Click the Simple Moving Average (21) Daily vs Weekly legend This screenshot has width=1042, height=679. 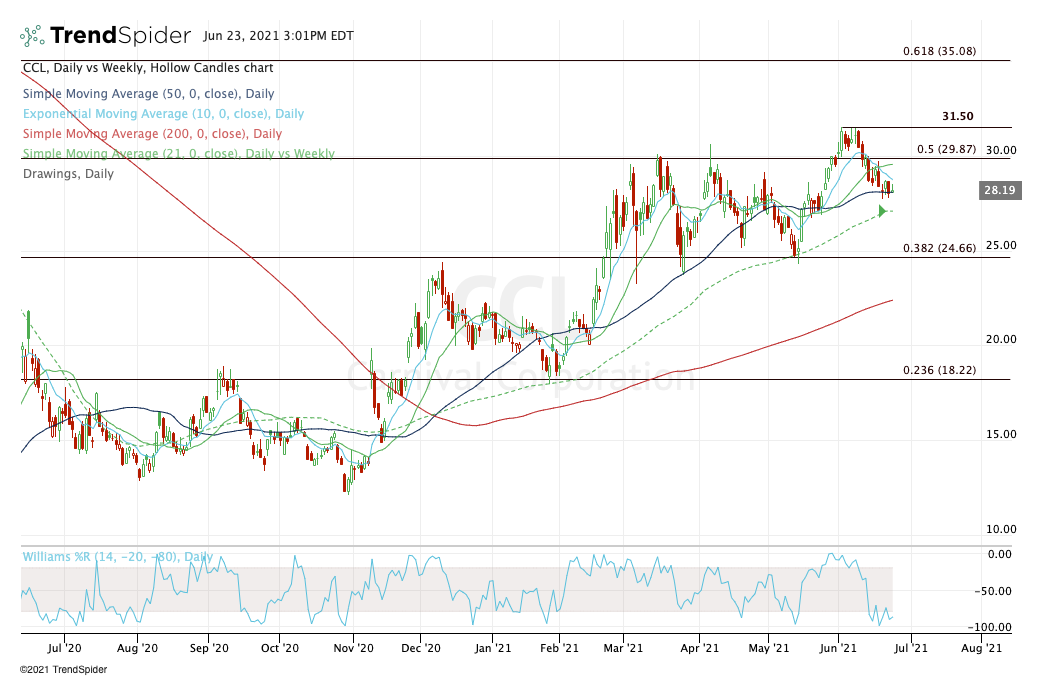pyautogui.click(x=179, y=153)
